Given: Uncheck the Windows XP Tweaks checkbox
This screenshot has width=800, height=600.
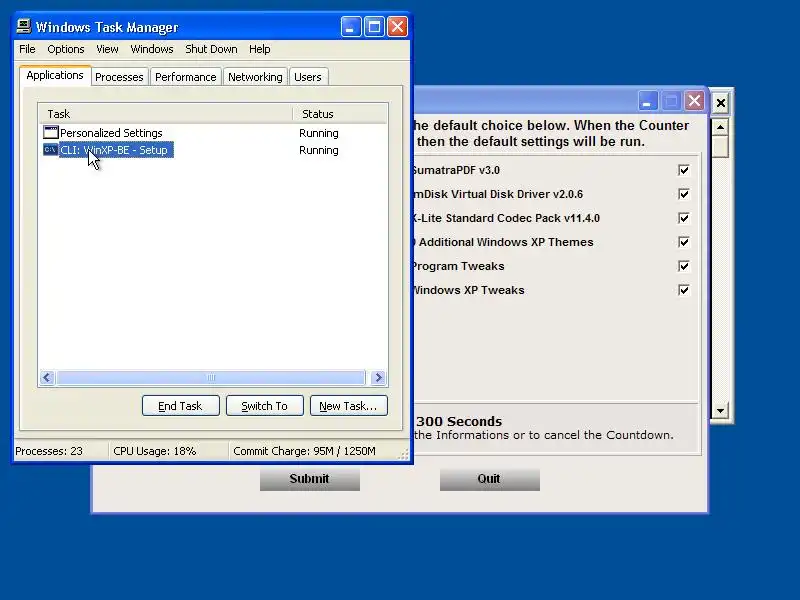Looking at the screenshot, I should (x=684, y=290).
